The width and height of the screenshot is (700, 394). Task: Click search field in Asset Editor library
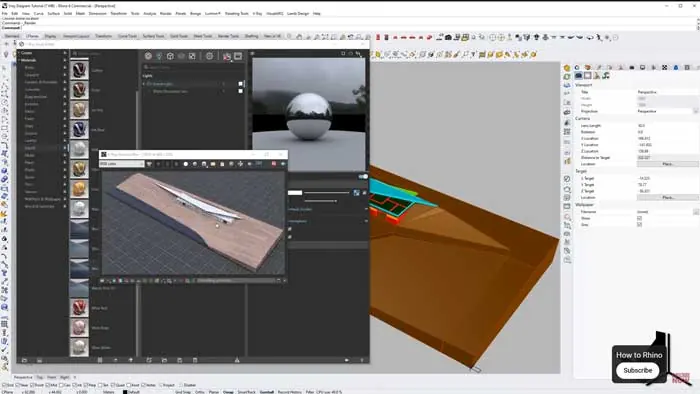(x=103, y=54)
